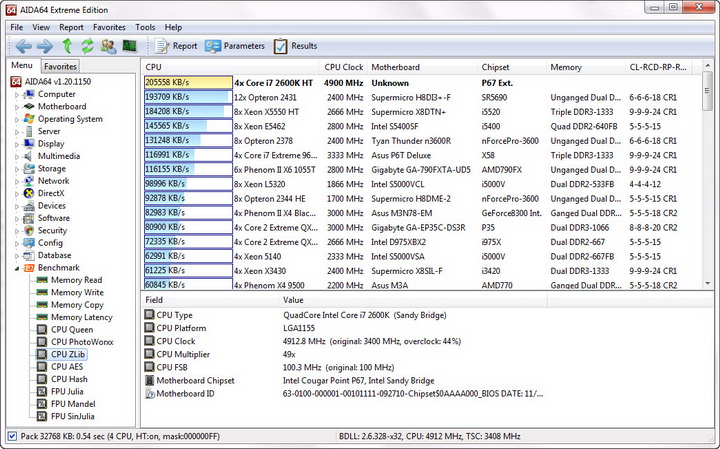Select the CPU AES benchmark icon

tap(42, 367)
